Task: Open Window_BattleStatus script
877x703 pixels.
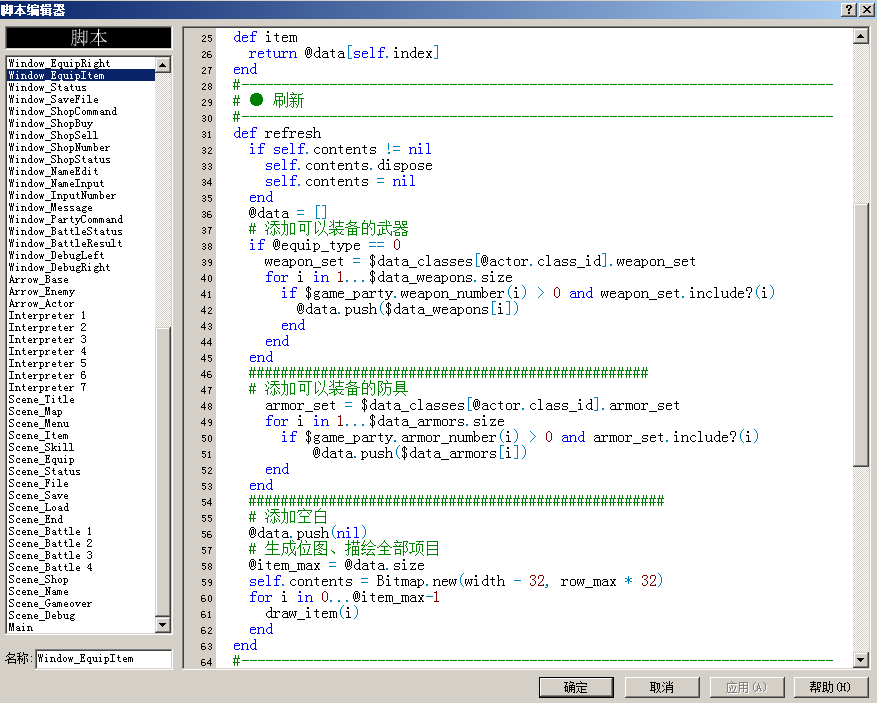Action: click(x=81, y=232)
